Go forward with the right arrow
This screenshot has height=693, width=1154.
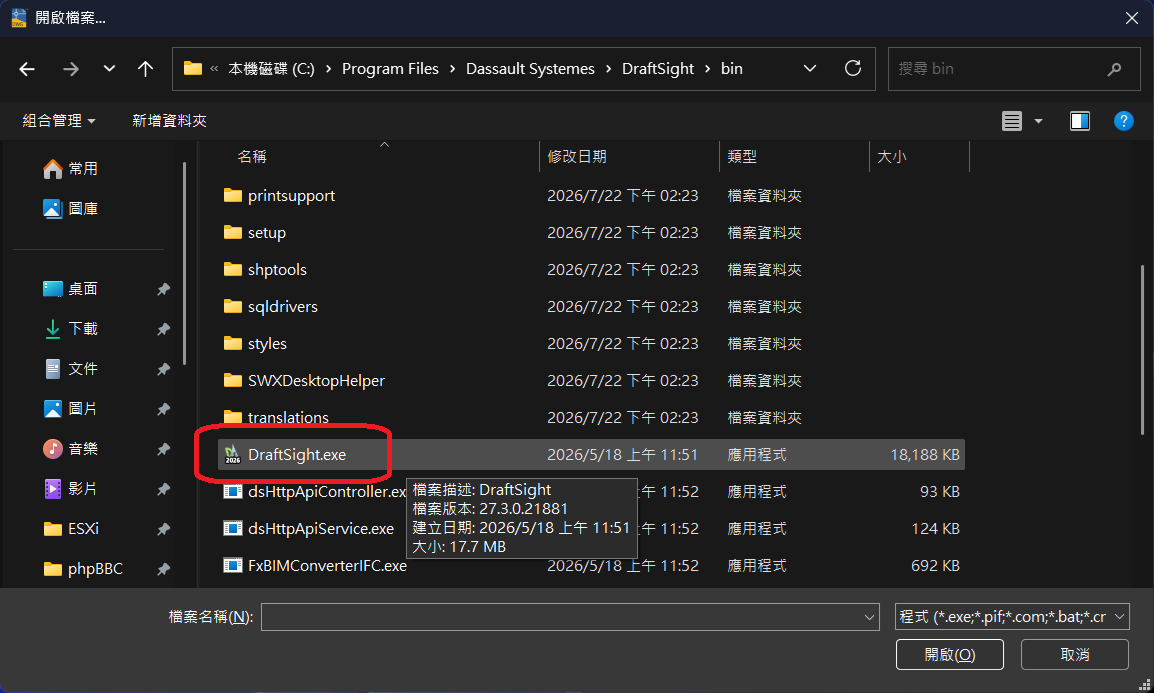pos(71,69)
